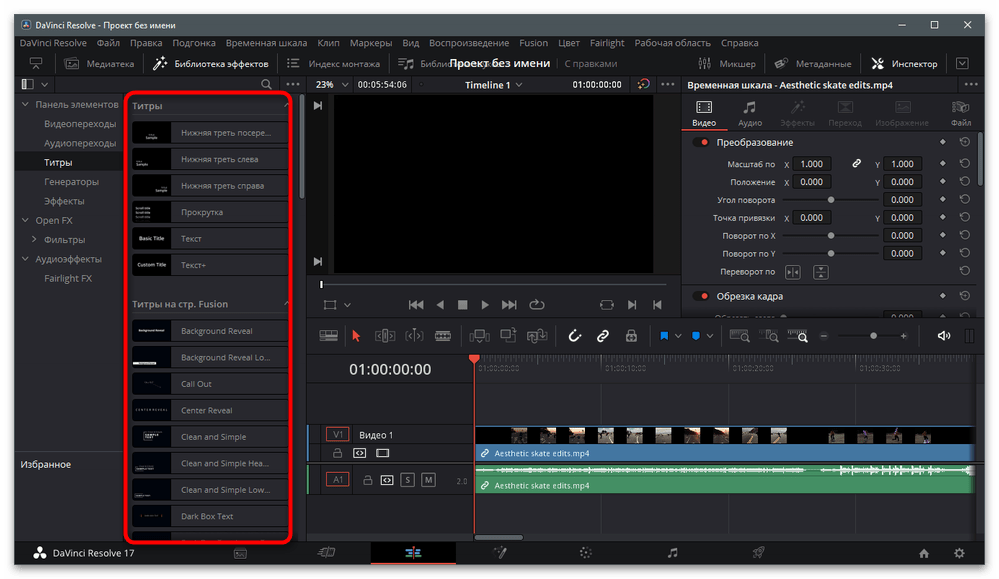This screenshot has height=579, width=999.
Task: Open project settings gear icon
Action: 959,553
